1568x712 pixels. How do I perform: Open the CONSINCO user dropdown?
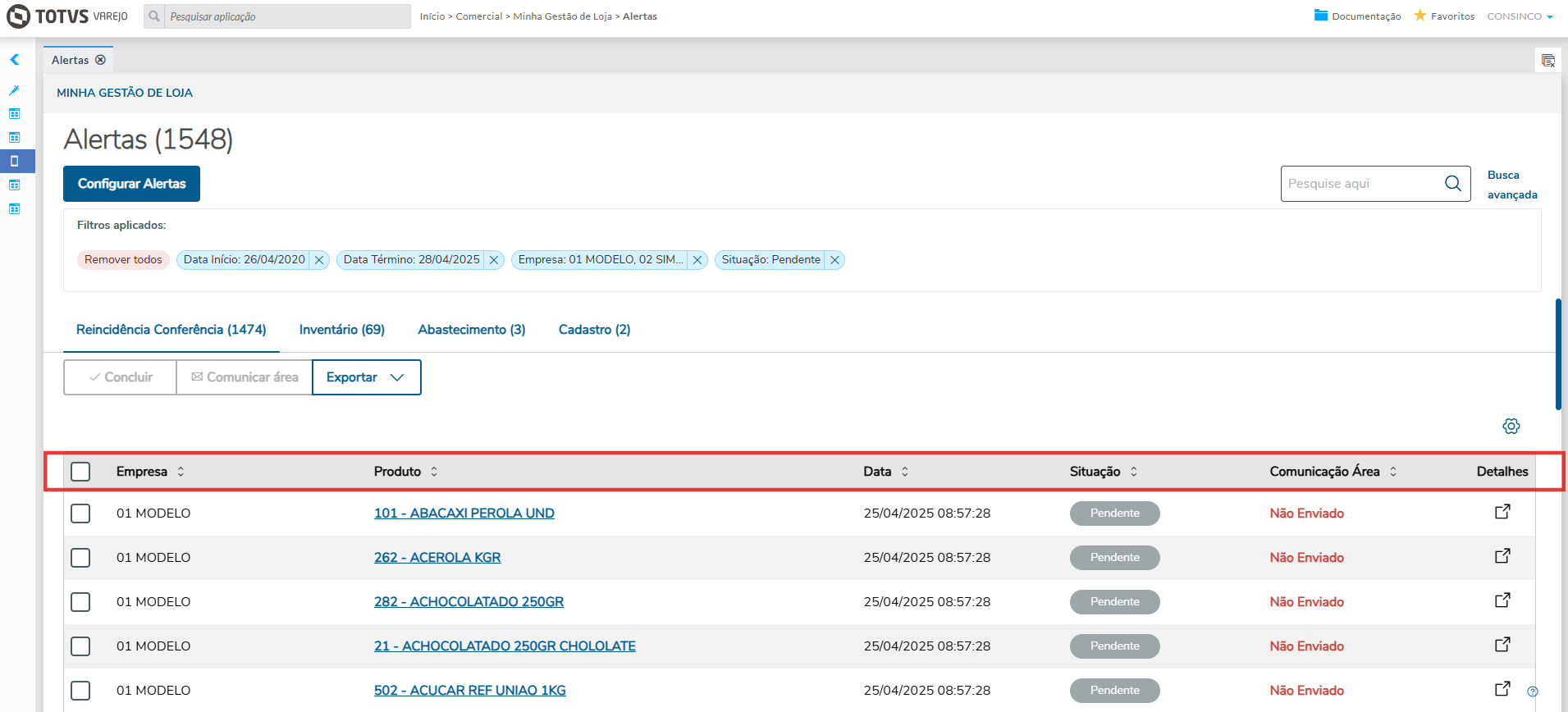[x=1520, y=16]
